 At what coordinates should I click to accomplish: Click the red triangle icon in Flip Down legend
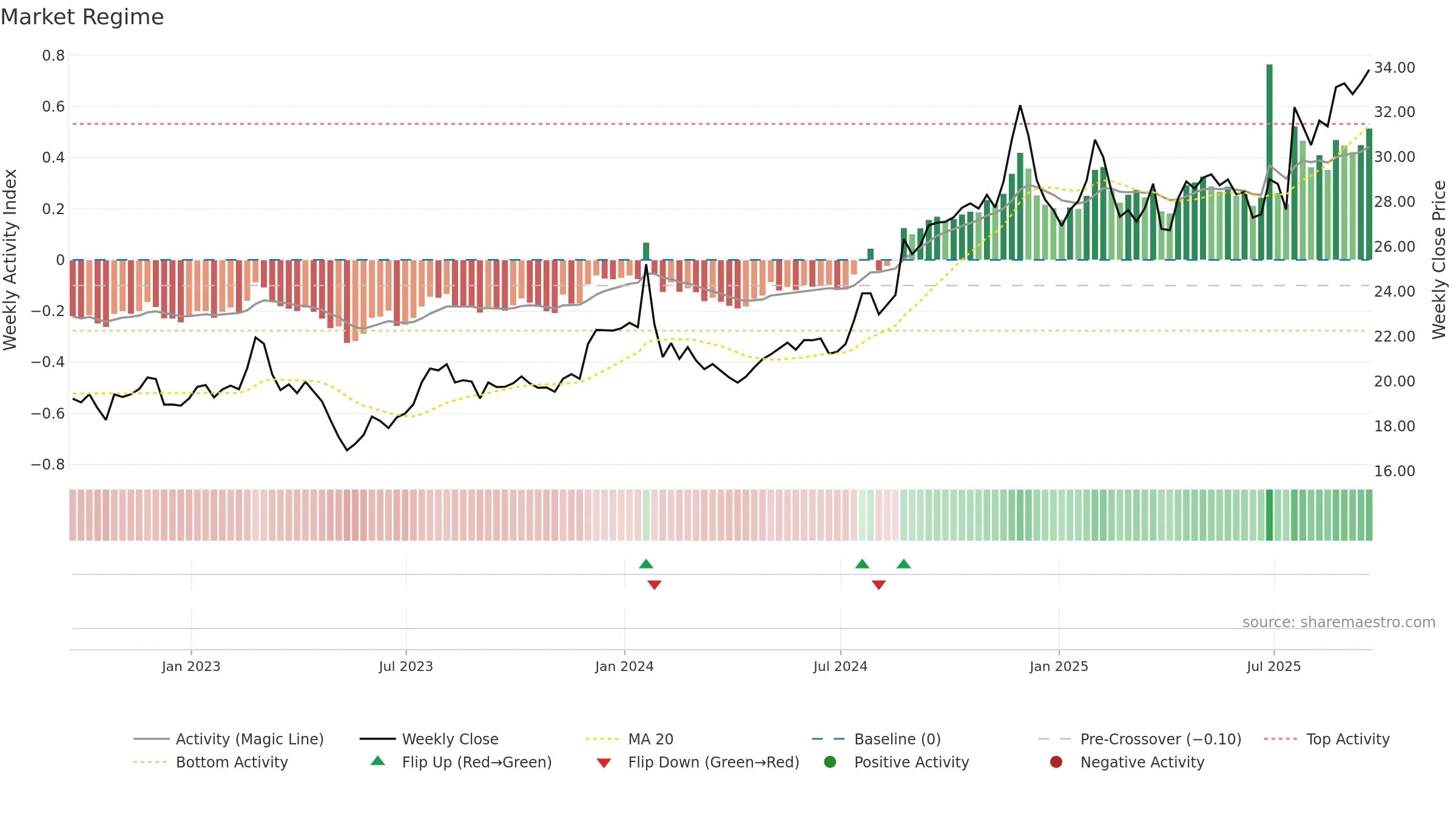(x=604, y=763)
